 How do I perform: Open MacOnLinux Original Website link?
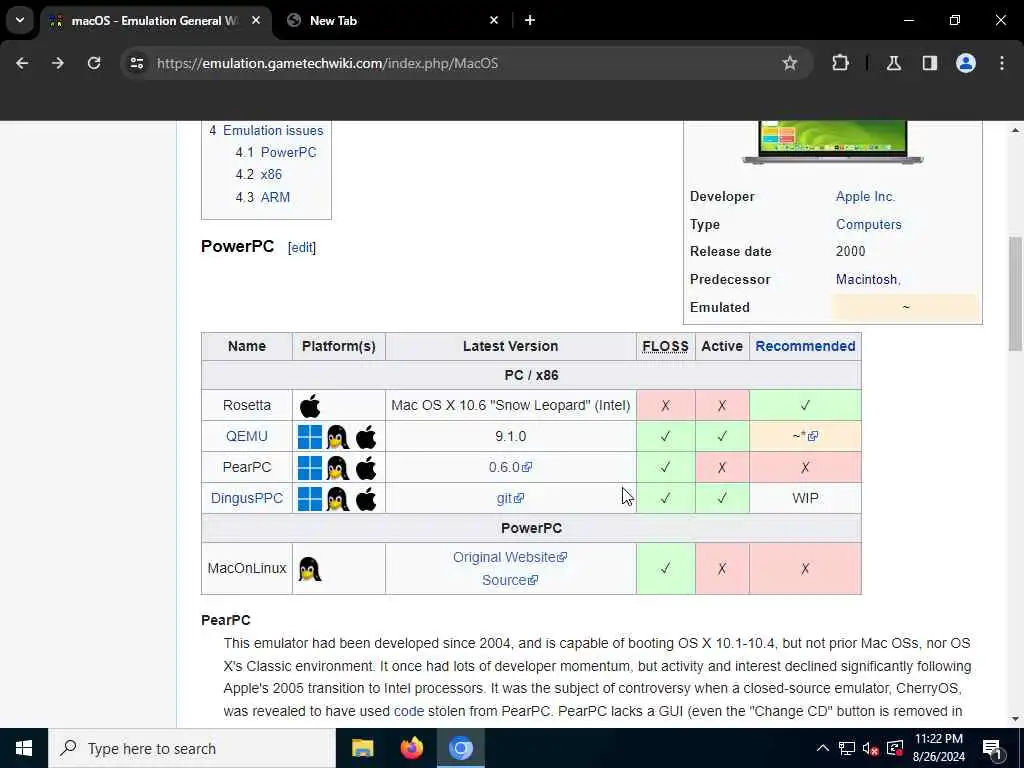510,557
